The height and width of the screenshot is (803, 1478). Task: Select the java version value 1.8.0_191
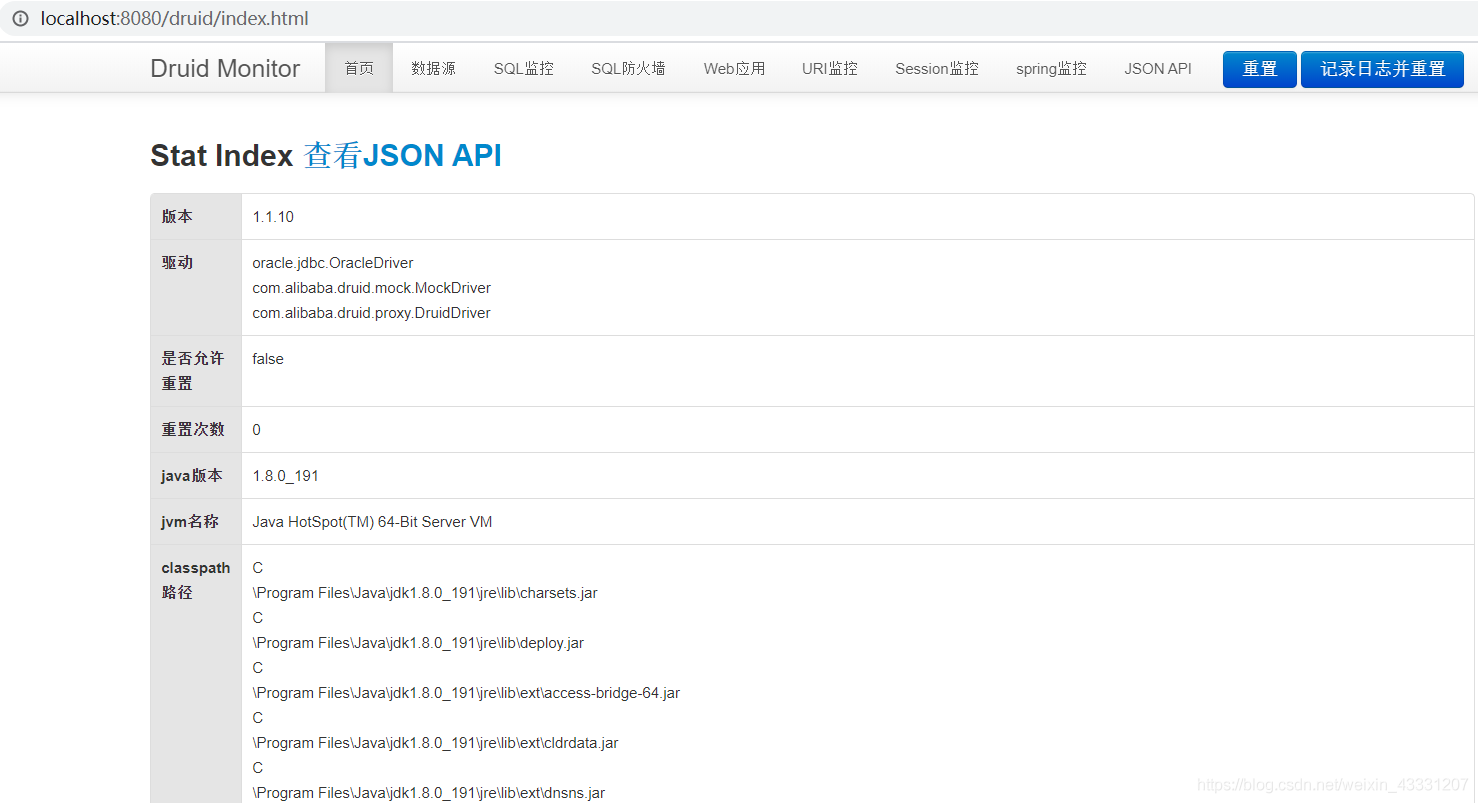[286, 476]
